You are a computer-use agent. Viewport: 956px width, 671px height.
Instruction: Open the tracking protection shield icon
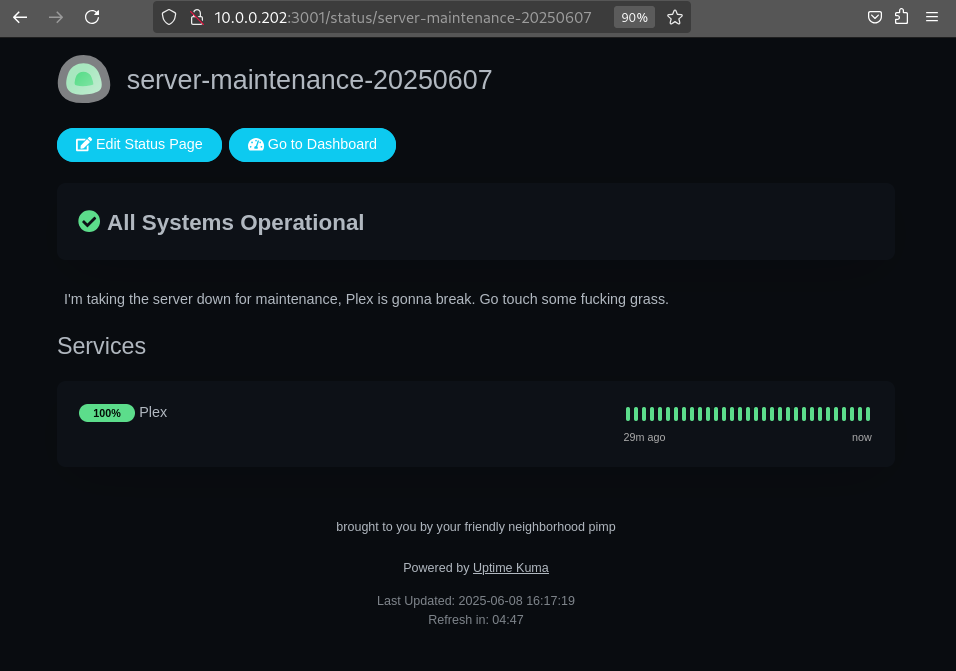[x=169, y=17]
